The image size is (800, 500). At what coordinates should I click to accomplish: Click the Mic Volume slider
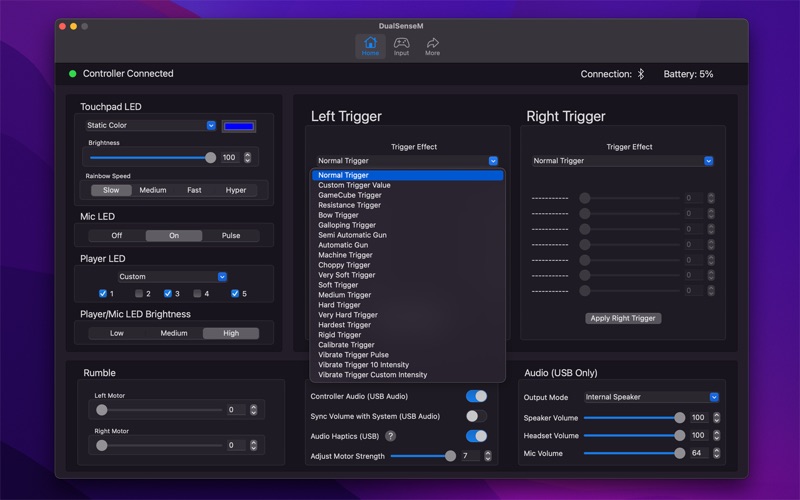point(634,453)
